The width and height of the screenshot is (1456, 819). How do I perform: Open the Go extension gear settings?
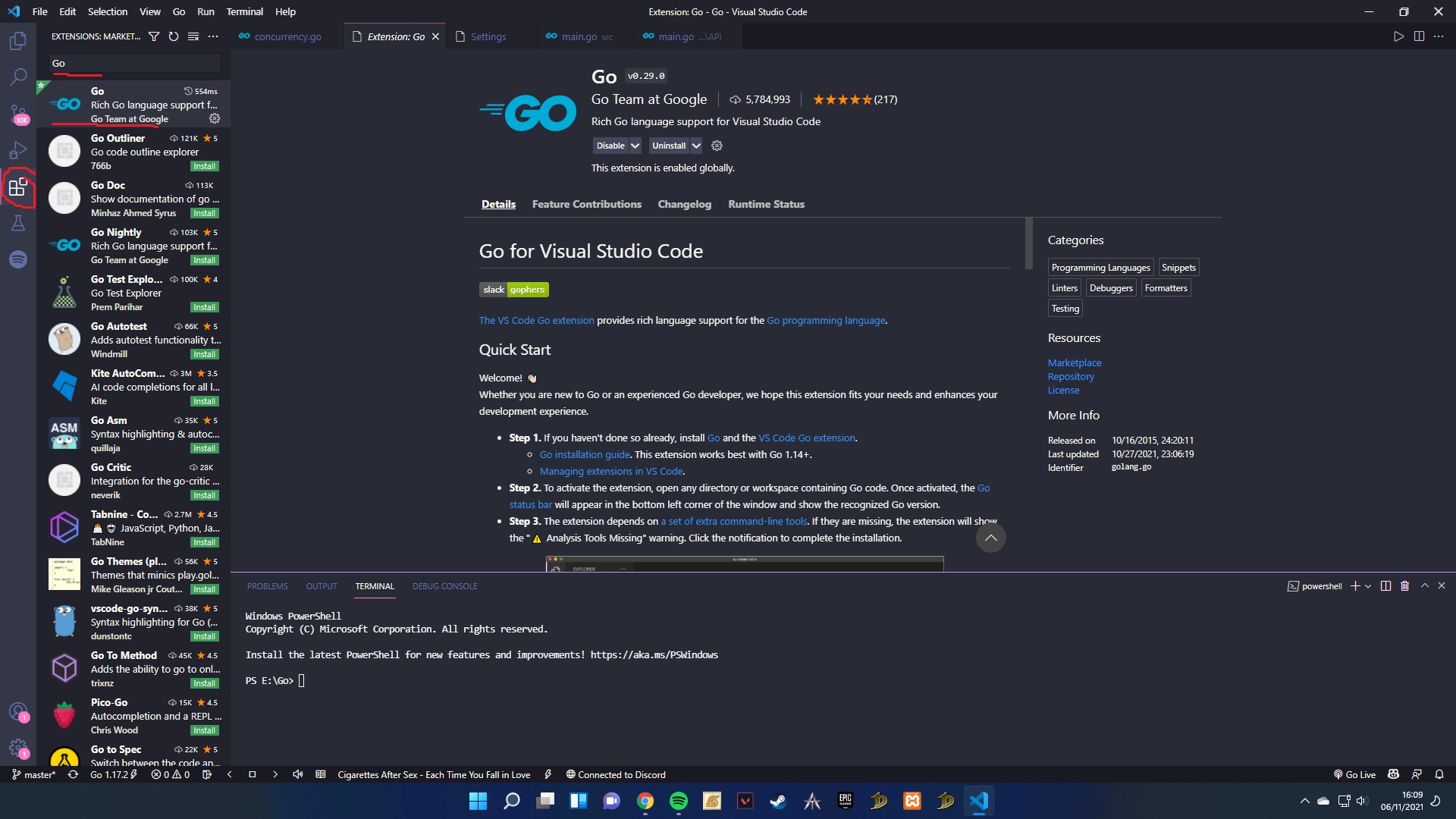coord(717,146)
